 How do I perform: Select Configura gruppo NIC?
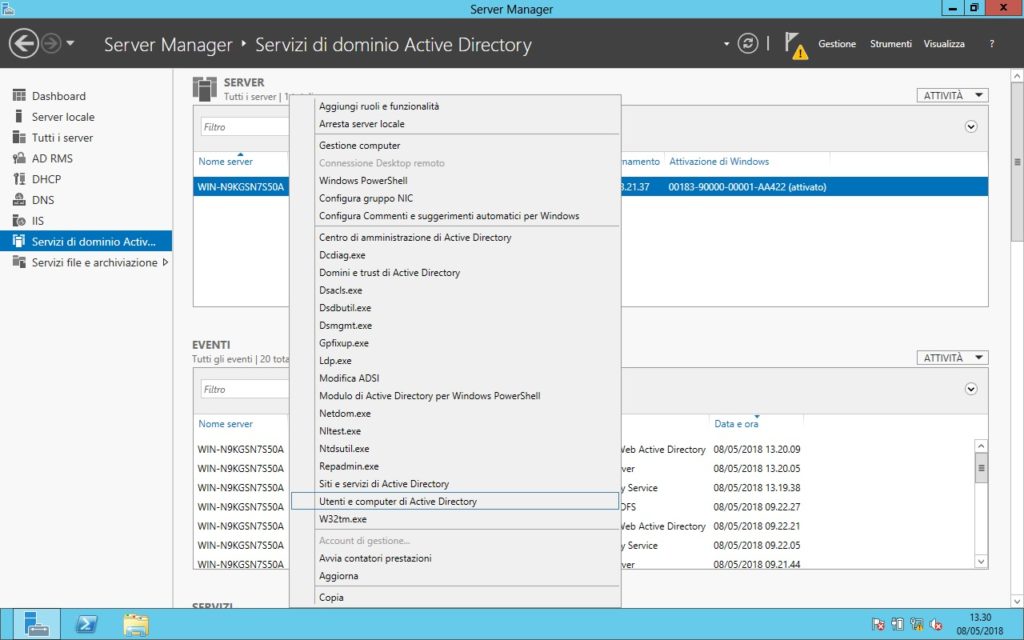[x=455, y=198]
